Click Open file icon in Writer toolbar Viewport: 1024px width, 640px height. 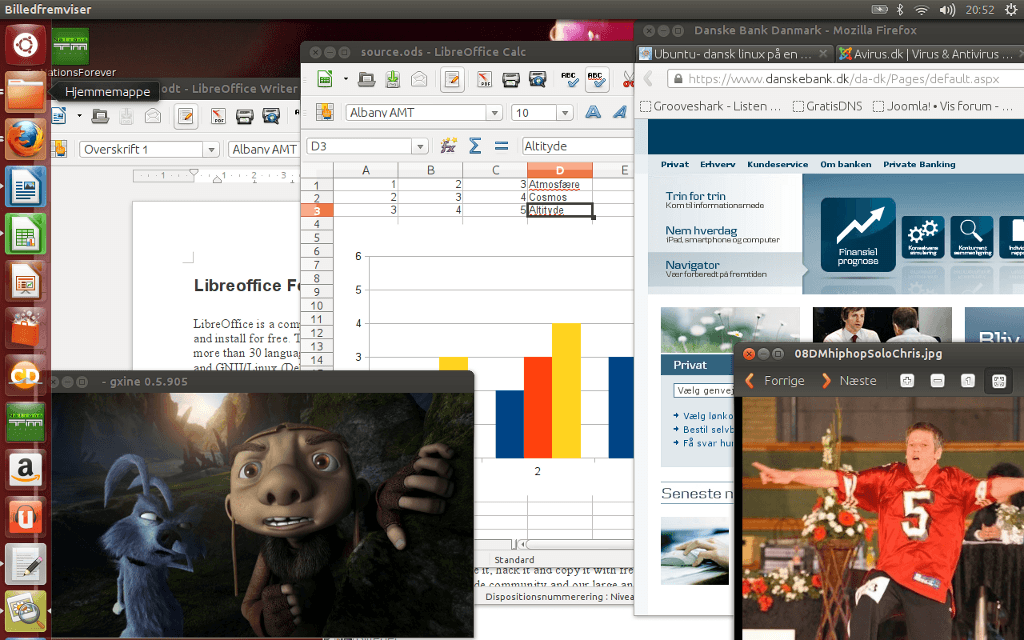[100, 116]
